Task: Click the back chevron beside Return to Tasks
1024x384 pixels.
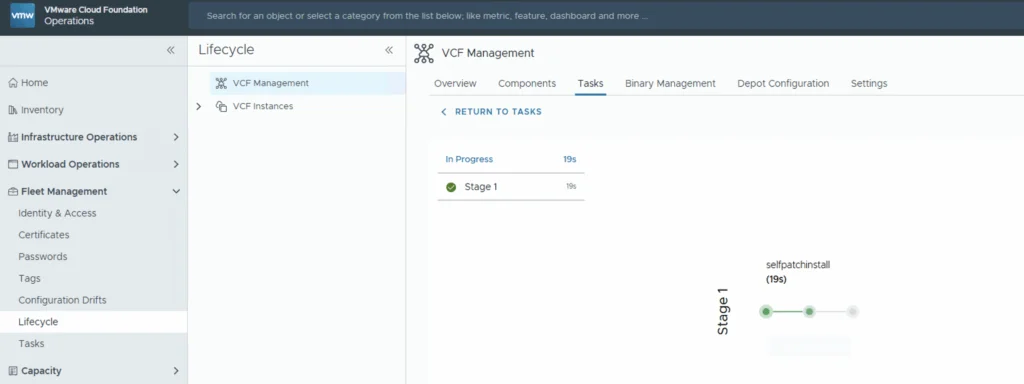Action: click(444, 112)
